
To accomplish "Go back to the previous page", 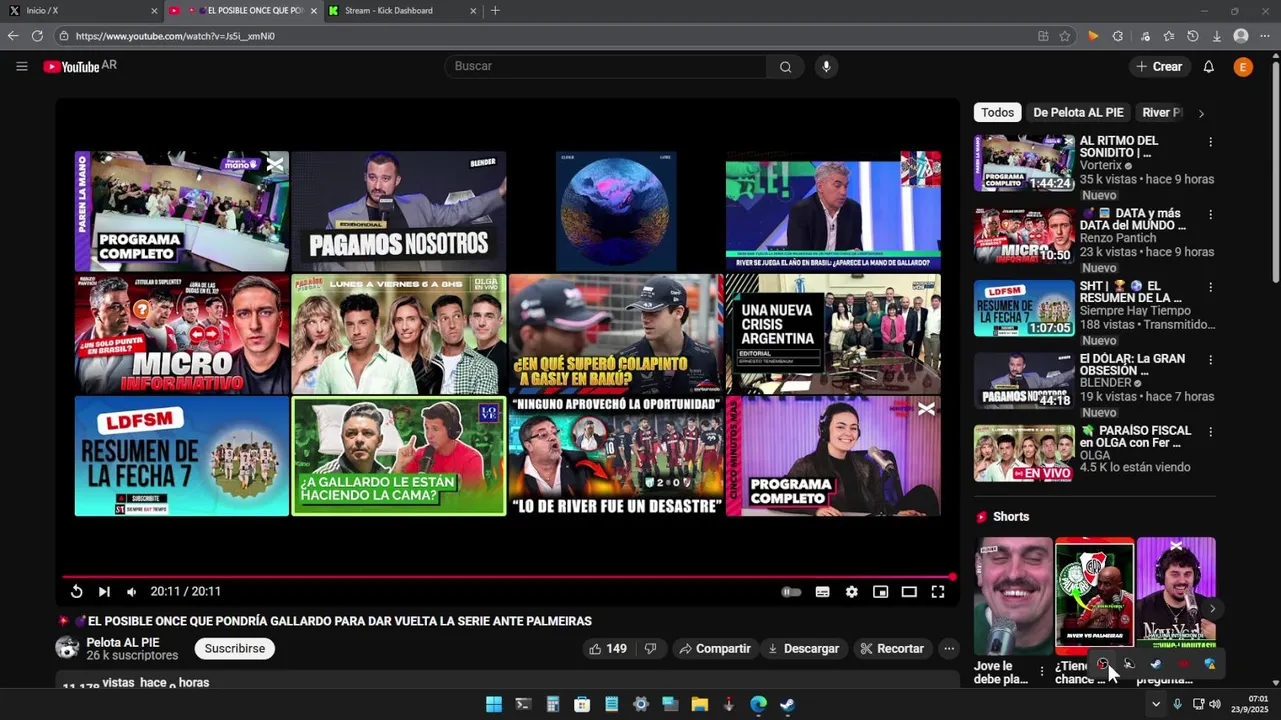I will [x=13, y=36].
